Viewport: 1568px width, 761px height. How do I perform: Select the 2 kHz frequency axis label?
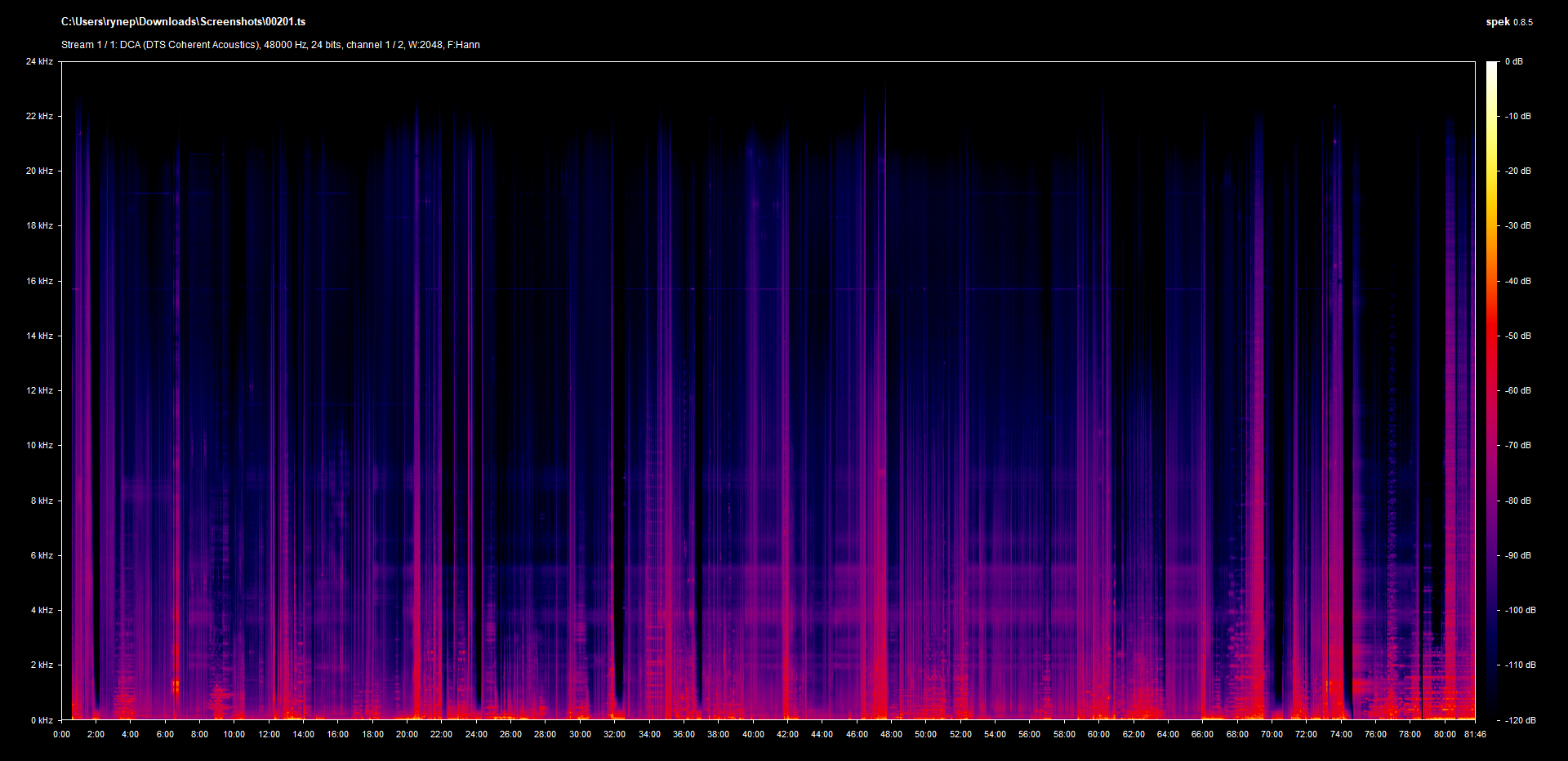(42, 665)
